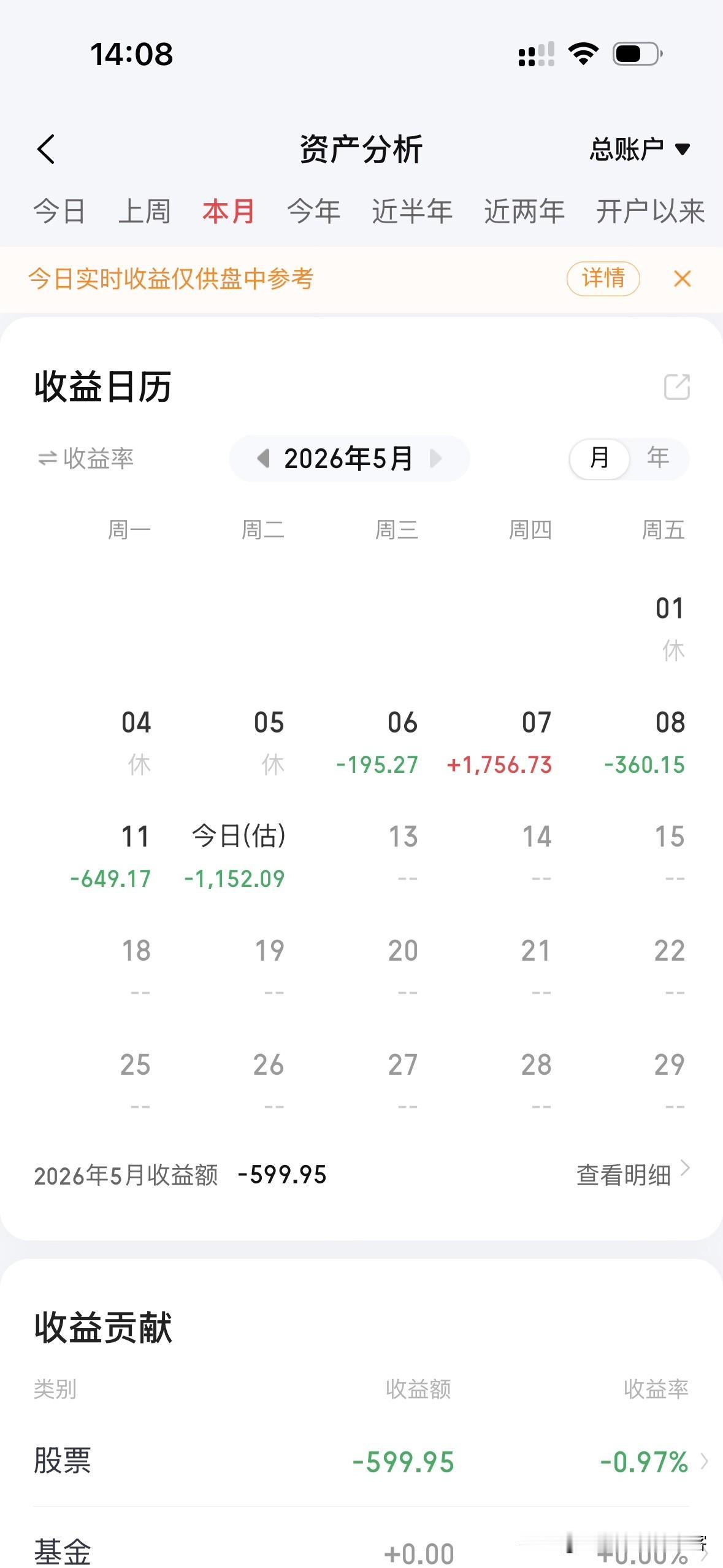723x1568 pixels.
Task: Tap the 周三 weekday header
Action: pyautogui.click(x=397, y=529)
